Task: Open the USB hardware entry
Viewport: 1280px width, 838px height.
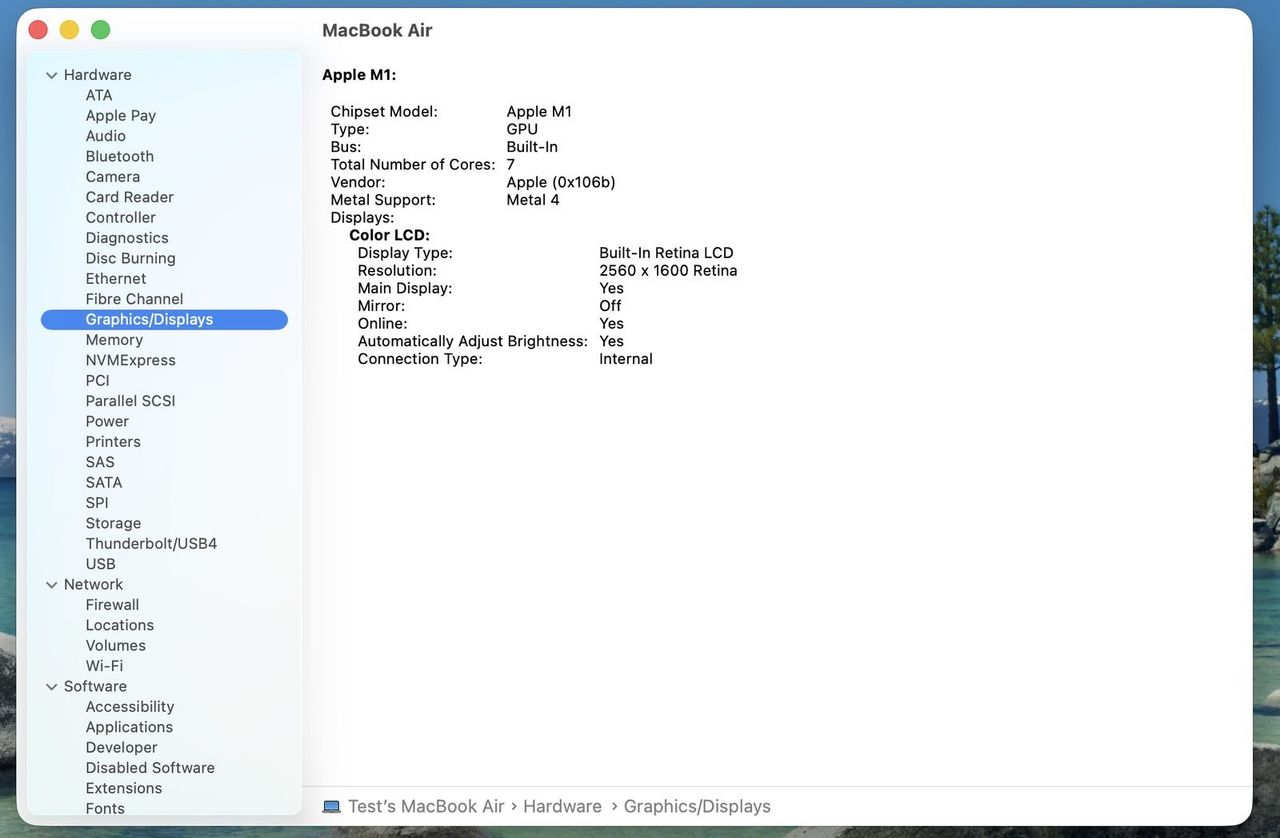Action: coord(101,564)
